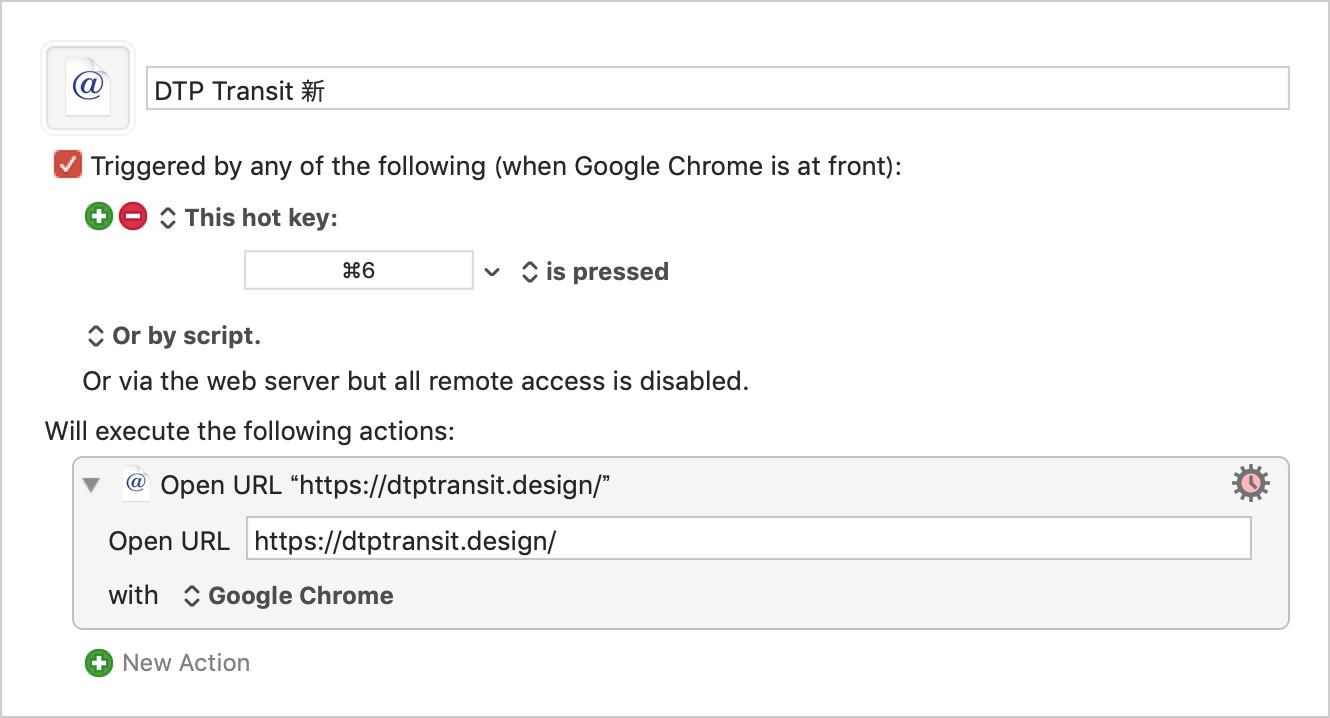Choose the browser in Google Chrome popup

[288, 596]
